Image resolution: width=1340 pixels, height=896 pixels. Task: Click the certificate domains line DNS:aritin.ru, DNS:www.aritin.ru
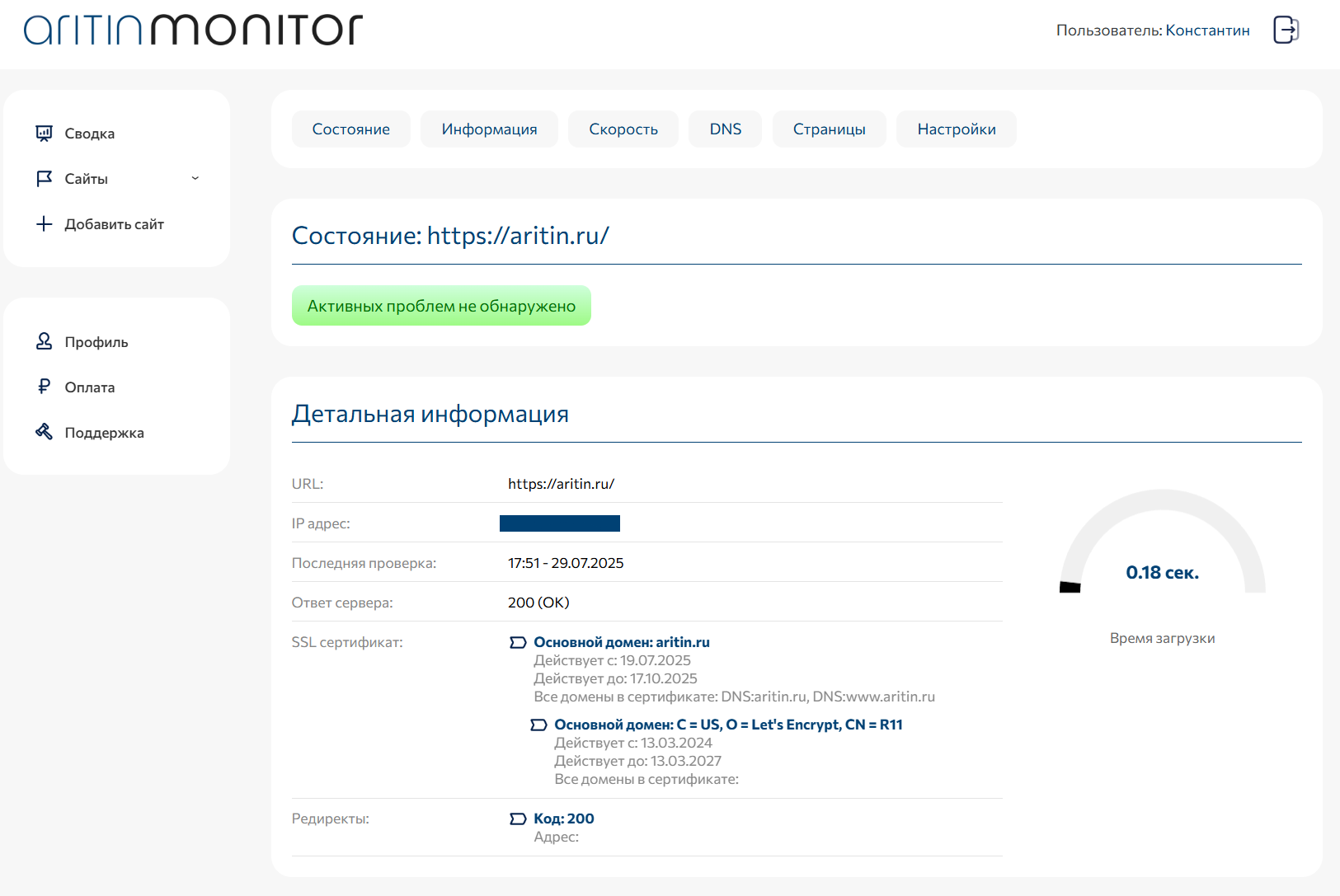click(734, 697)
